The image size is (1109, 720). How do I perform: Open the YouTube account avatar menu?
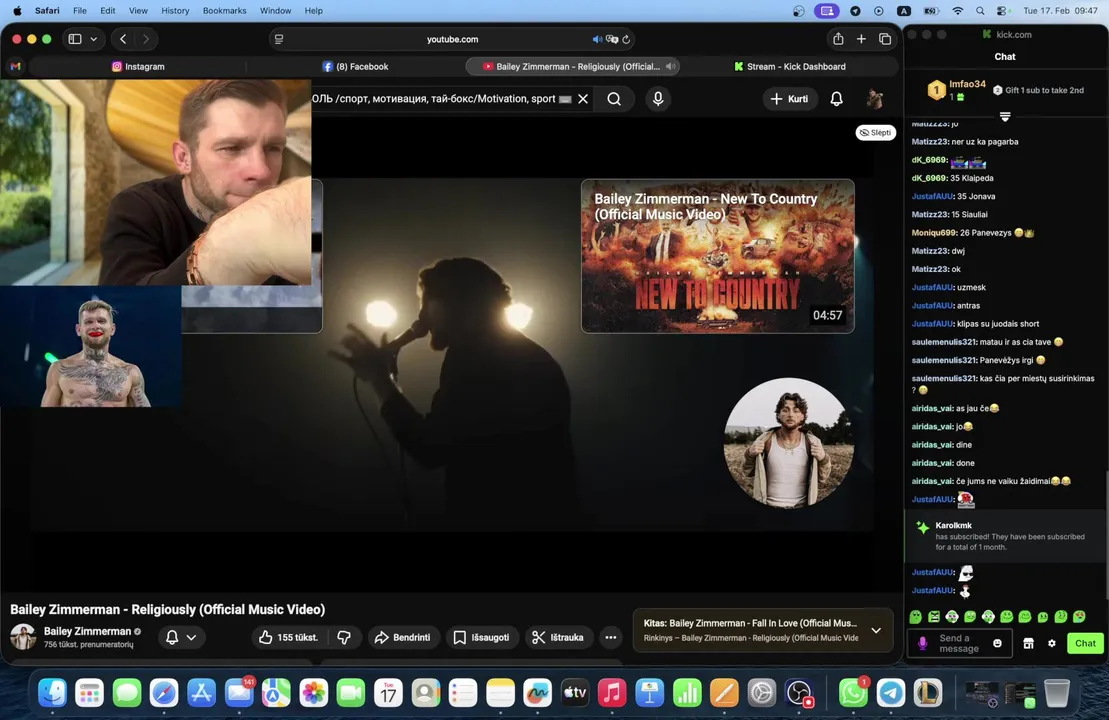coord(875,99)
